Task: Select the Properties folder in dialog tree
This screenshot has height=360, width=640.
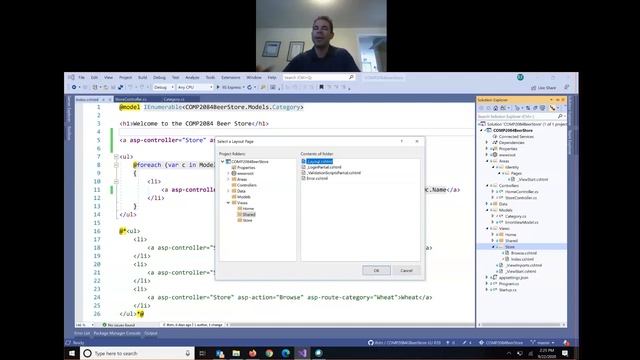Action: point(243,167)
